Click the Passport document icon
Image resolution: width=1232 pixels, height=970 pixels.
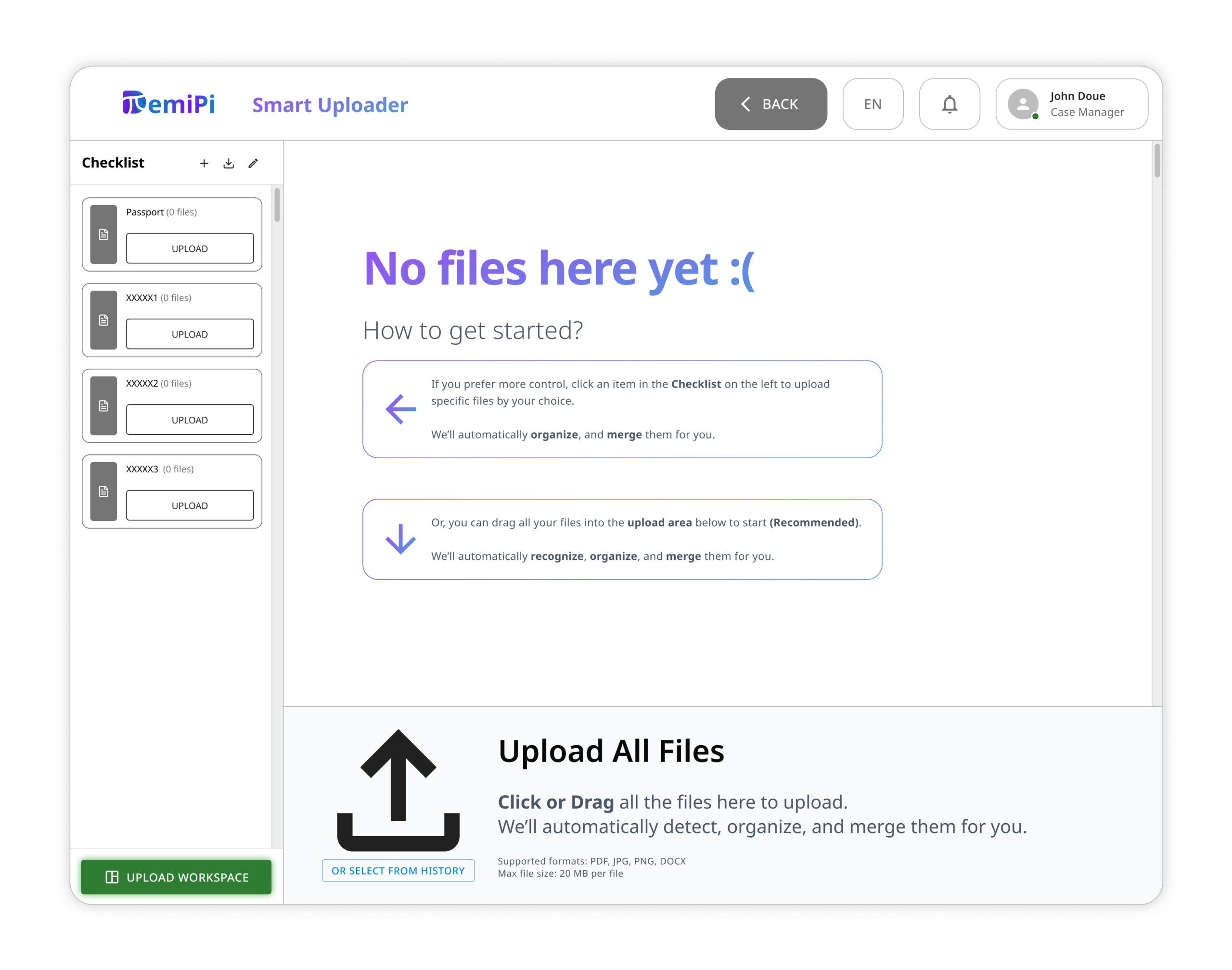pos(103,234)
